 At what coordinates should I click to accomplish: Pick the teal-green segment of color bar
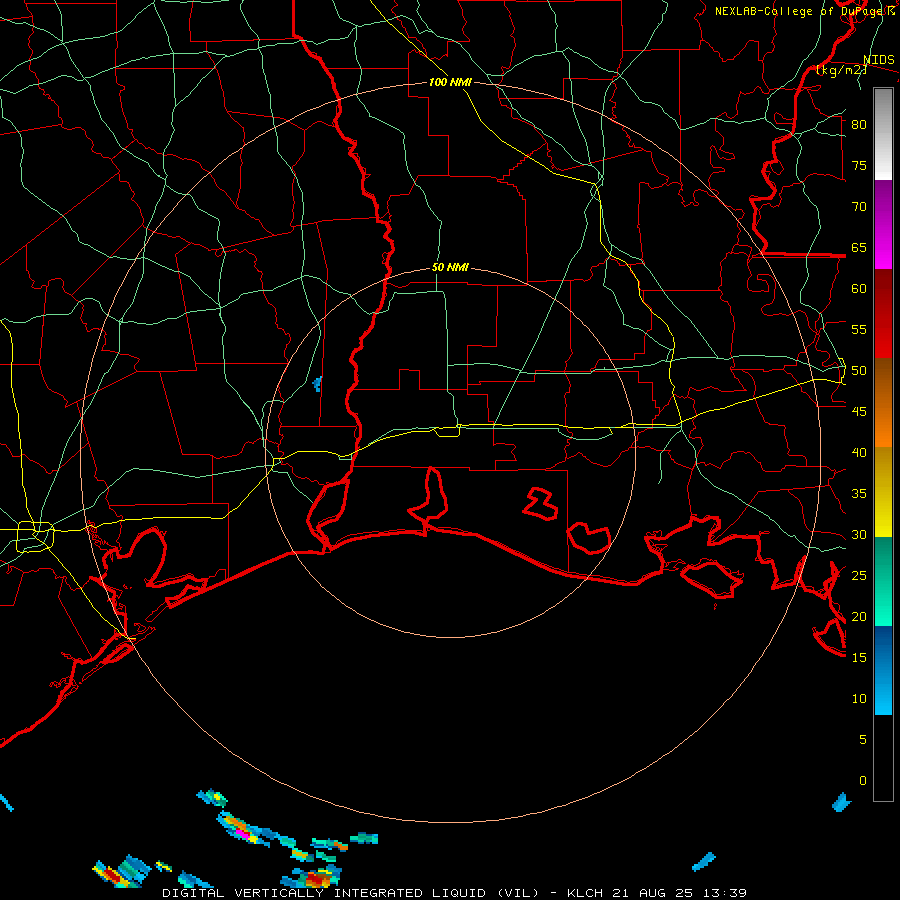coord(883,581)
